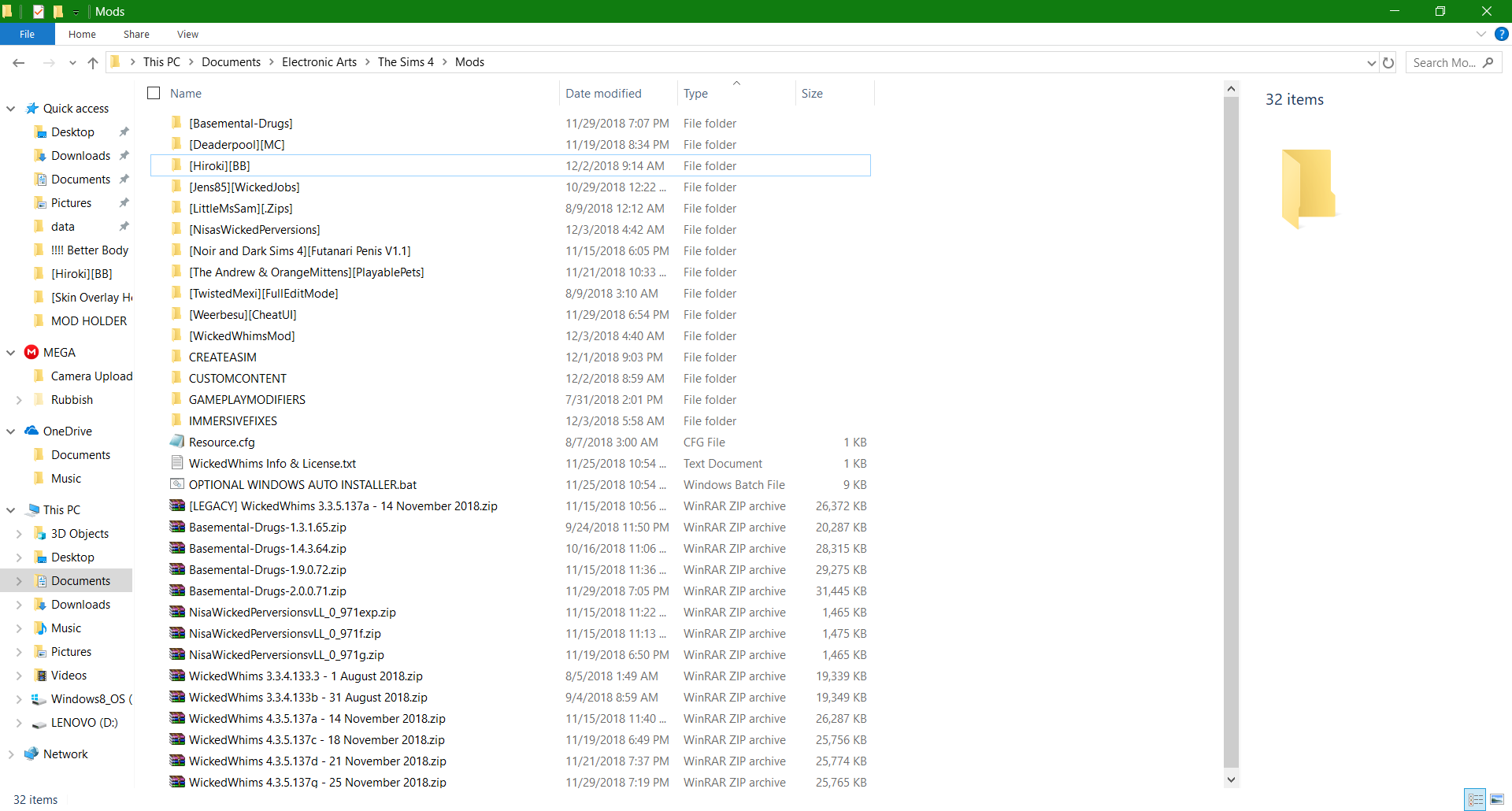Select Quick access star icon
The height and width of the screenshot is (811, 1512).
[32, 108]
